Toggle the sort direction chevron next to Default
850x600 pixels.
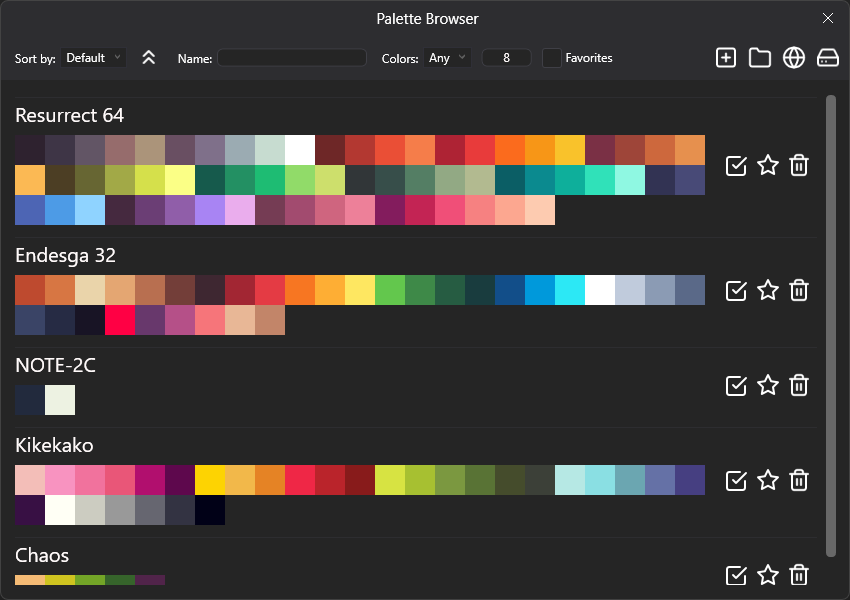pyautogui.click(x=148, y=57)
